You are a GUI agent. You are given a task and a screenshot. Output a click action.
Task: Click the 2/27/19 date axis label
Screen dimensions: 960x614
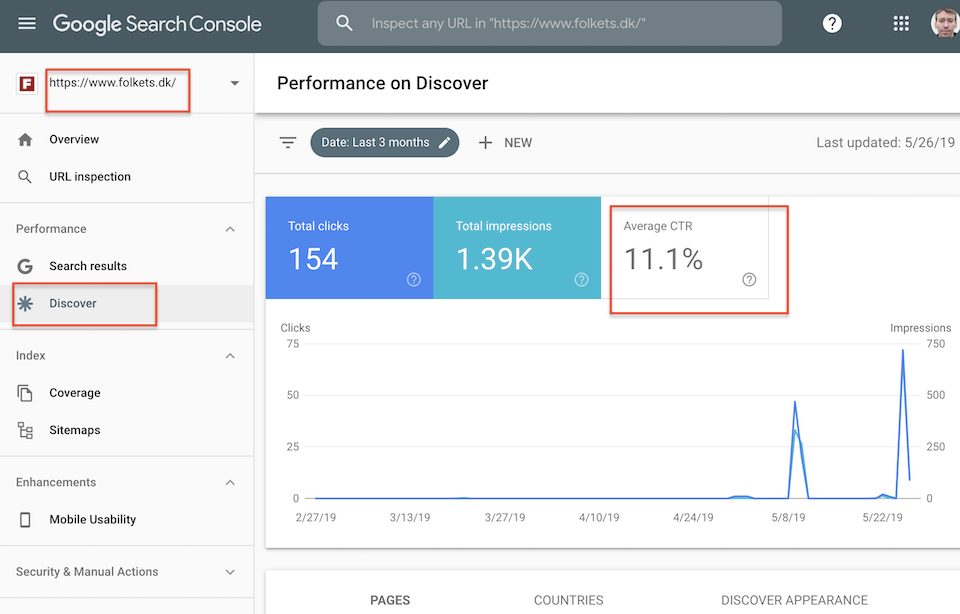[x=316, y=518]
